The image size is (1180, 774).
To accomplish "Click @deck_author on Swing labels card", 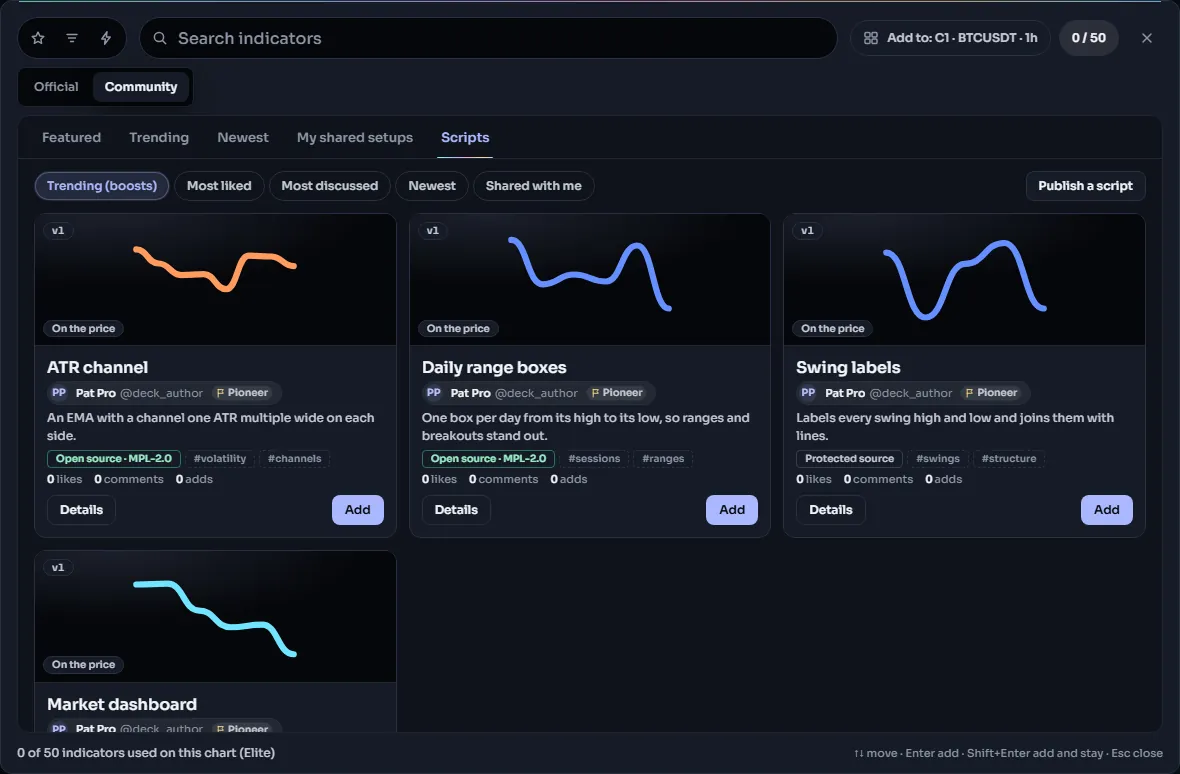I will [911, 393].
